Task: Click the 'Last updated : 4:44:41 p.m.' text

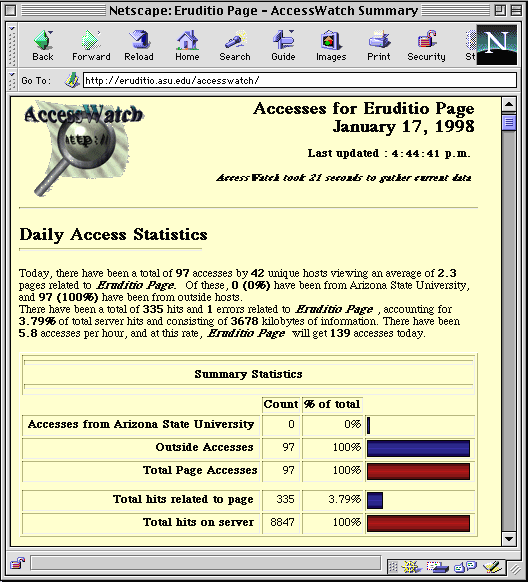Action: (389, 153)
